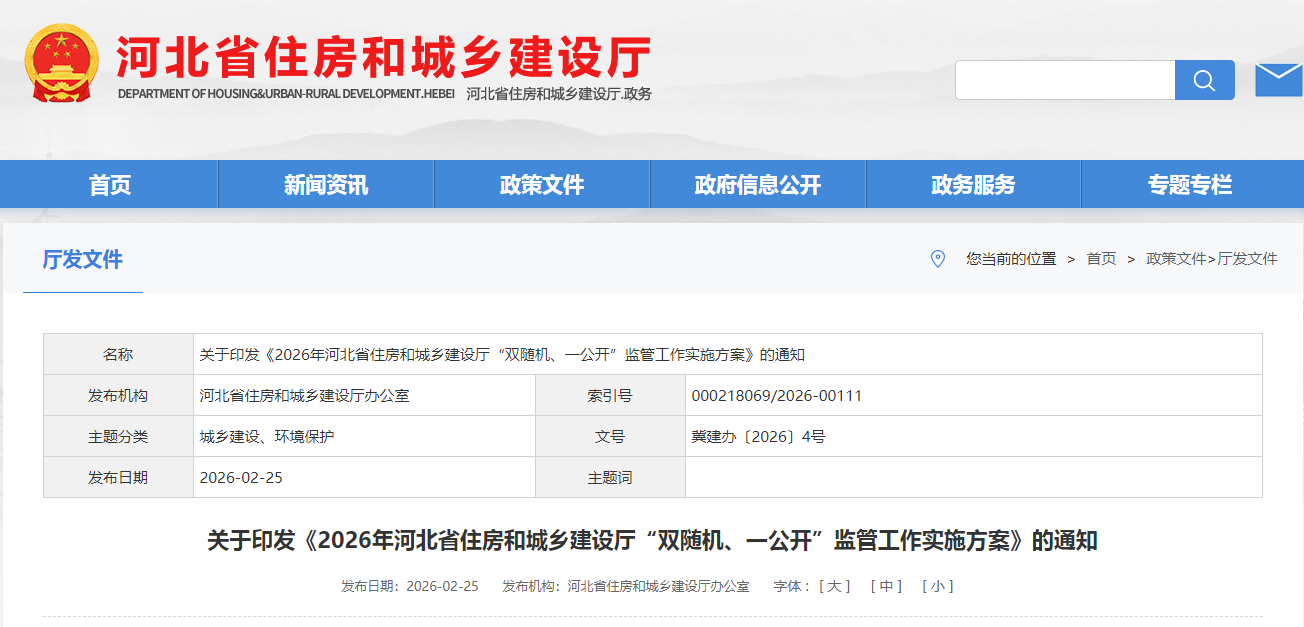Open the 新闻资讯 navigation menu
This screenshot has width=1304, height=627.
tap(326, 185)
